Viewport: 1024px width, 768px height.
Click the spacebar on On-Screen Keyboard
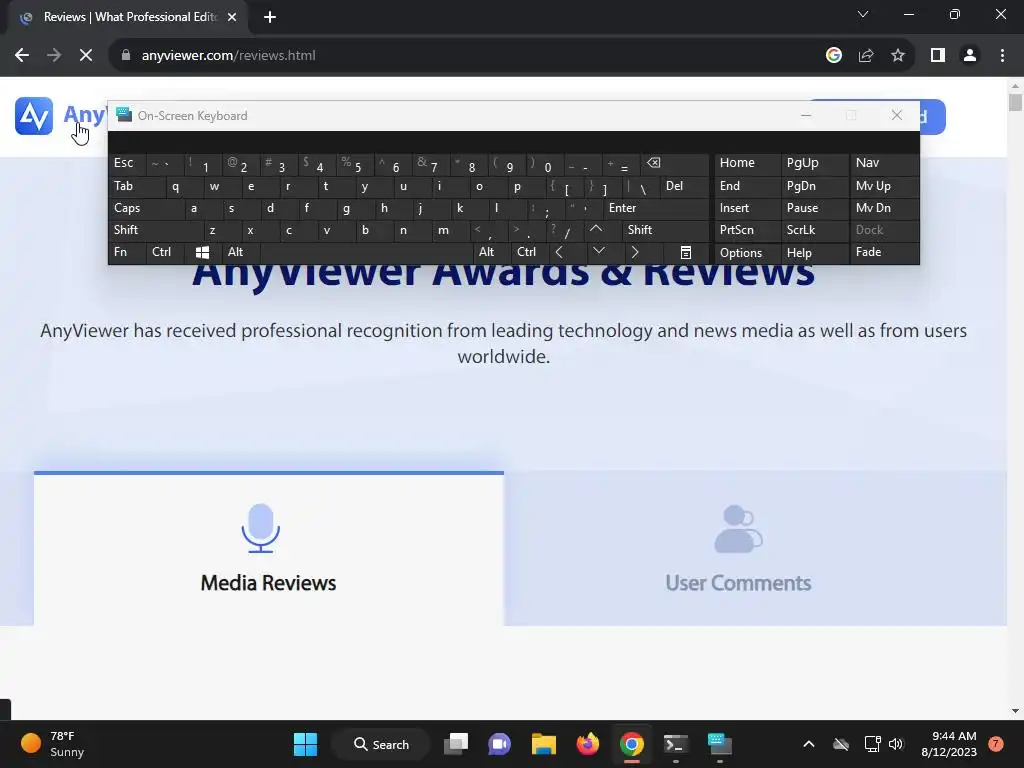click(366, 253)
